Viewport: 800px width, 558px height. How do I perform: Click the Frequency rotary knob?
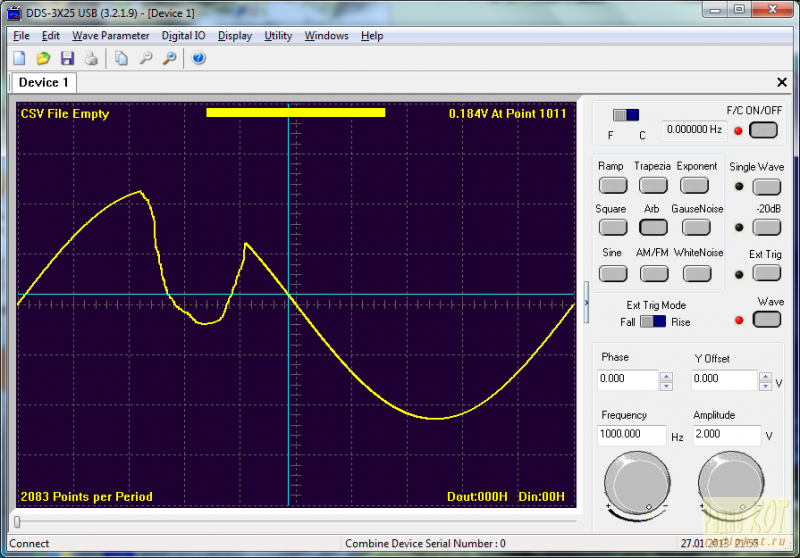(x=637, y=484)
